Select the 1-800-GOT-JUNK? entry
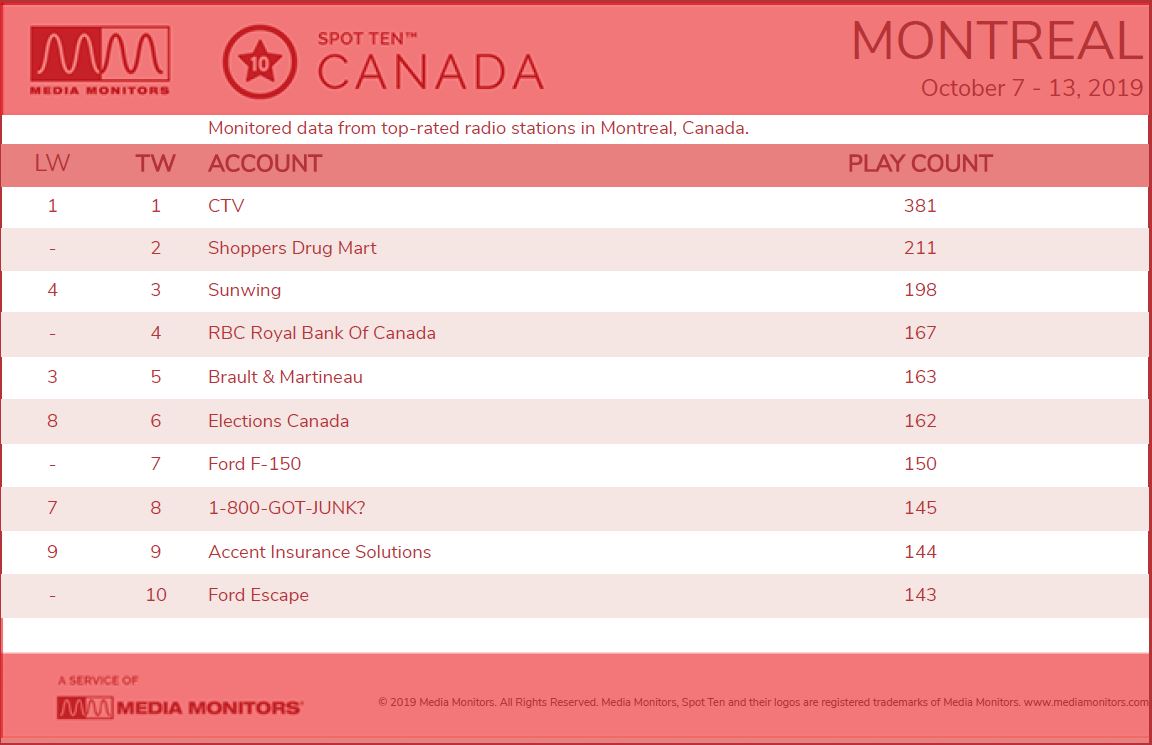 pos(287,508)
